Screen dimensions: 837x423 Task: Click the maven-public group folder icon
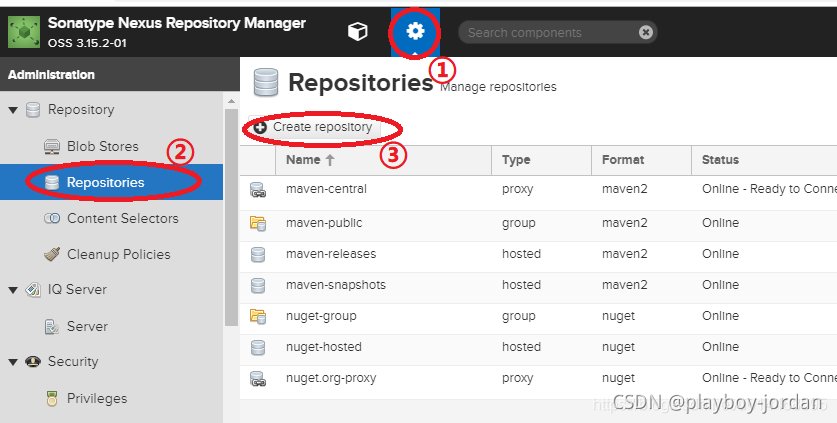tap(258, 223)
